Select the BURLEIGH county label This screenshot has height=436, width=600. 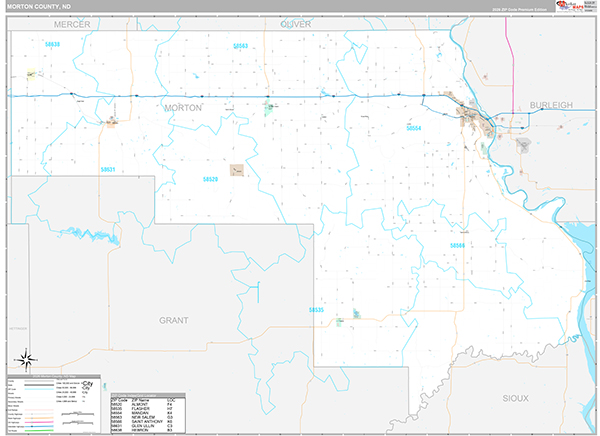pyautogui.click(x=550, y=104)
